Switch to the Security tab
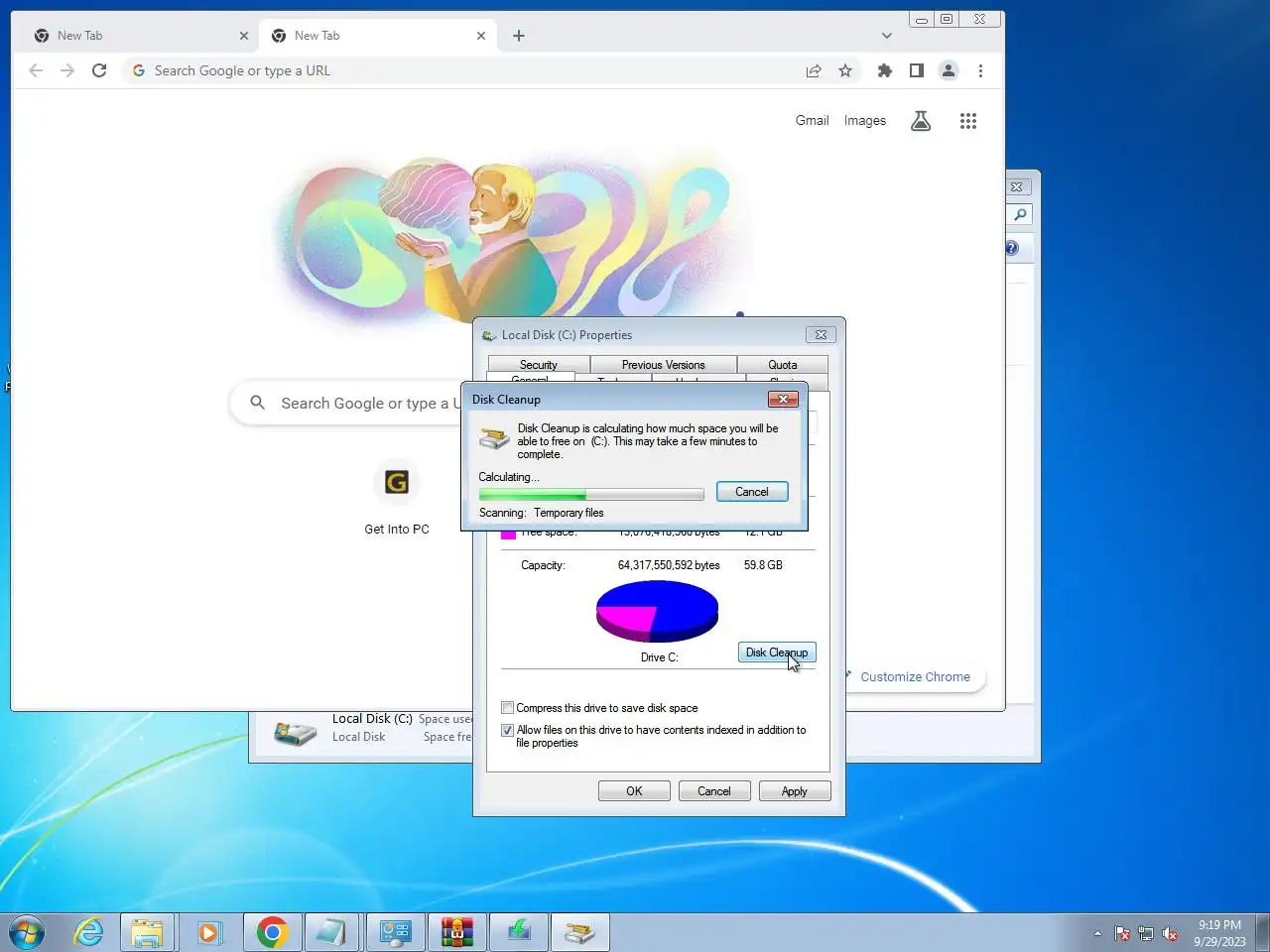The width and height of the screenshot is (1270, 952). pos(539,365)
